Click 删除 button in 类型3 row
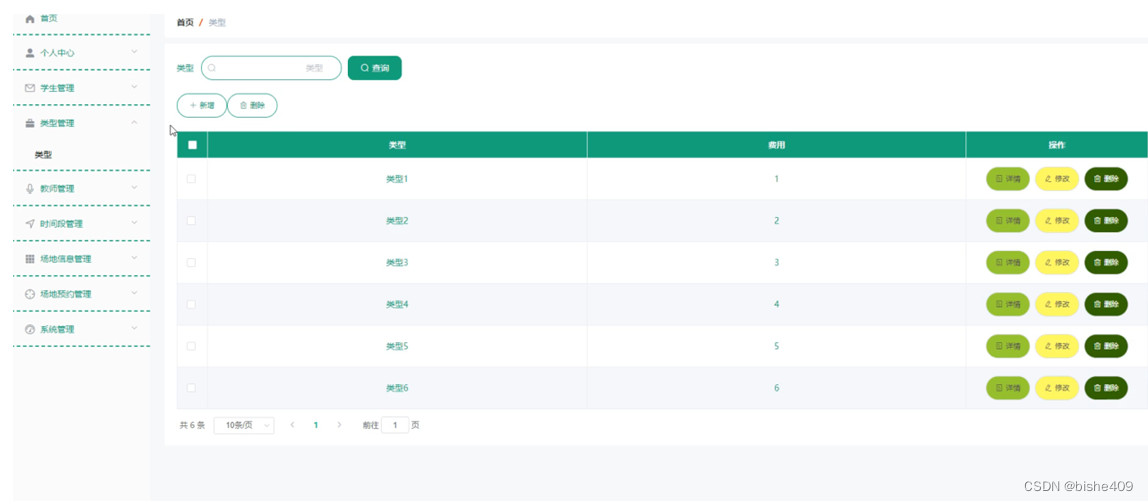This screenshot has height=501, width=1148. point(1106,262)
